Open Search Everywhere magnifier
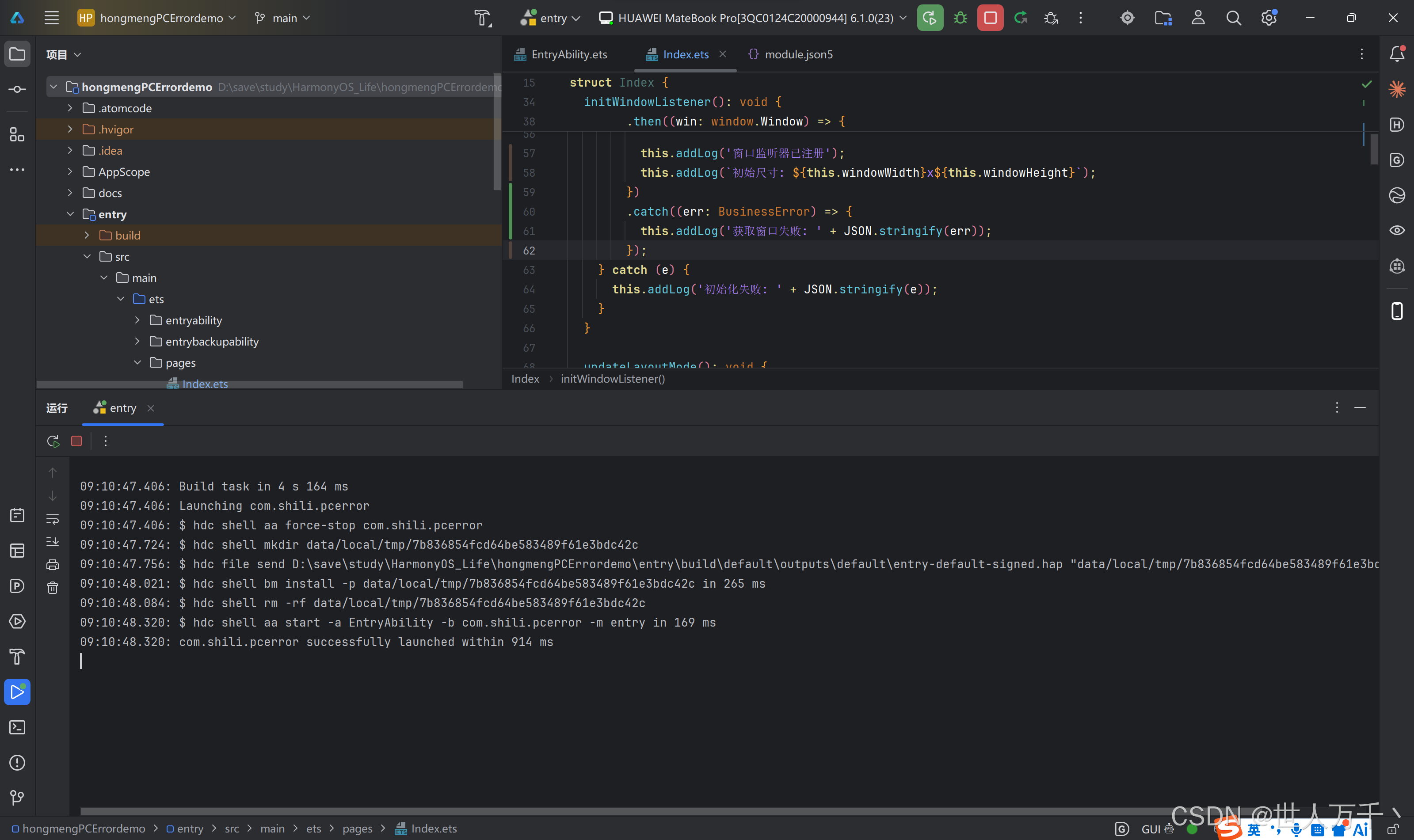 [1233, 18]
